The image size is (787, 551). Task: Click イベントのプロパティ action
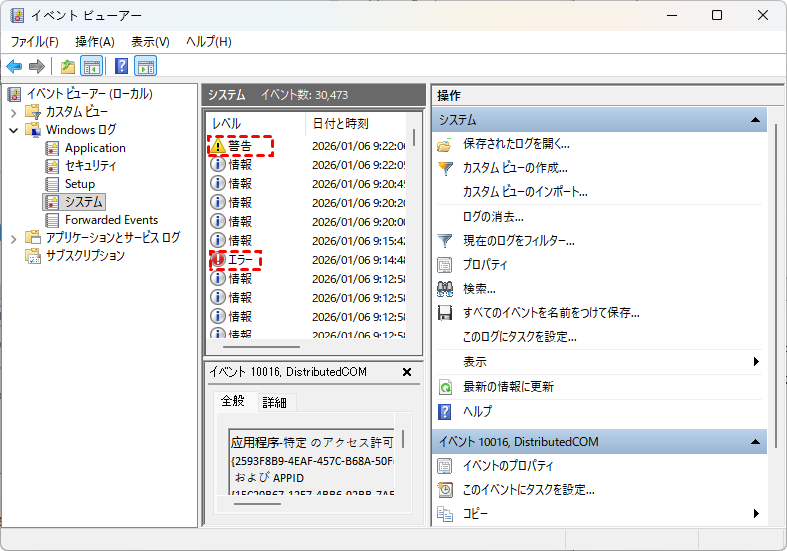tap(508, 466)
